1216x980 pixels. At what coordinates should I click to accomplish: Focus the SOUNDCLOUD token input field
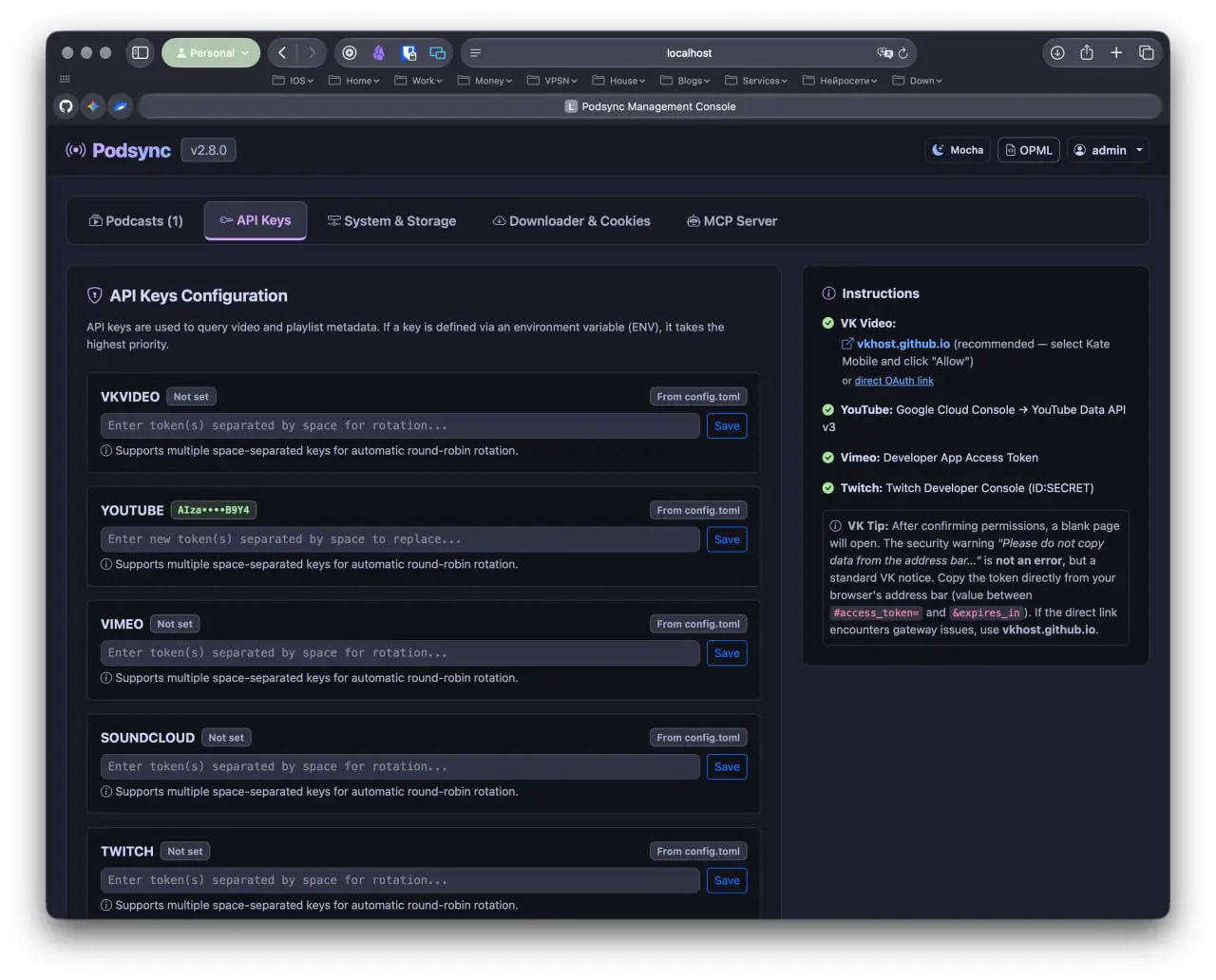tap(400, 766)
